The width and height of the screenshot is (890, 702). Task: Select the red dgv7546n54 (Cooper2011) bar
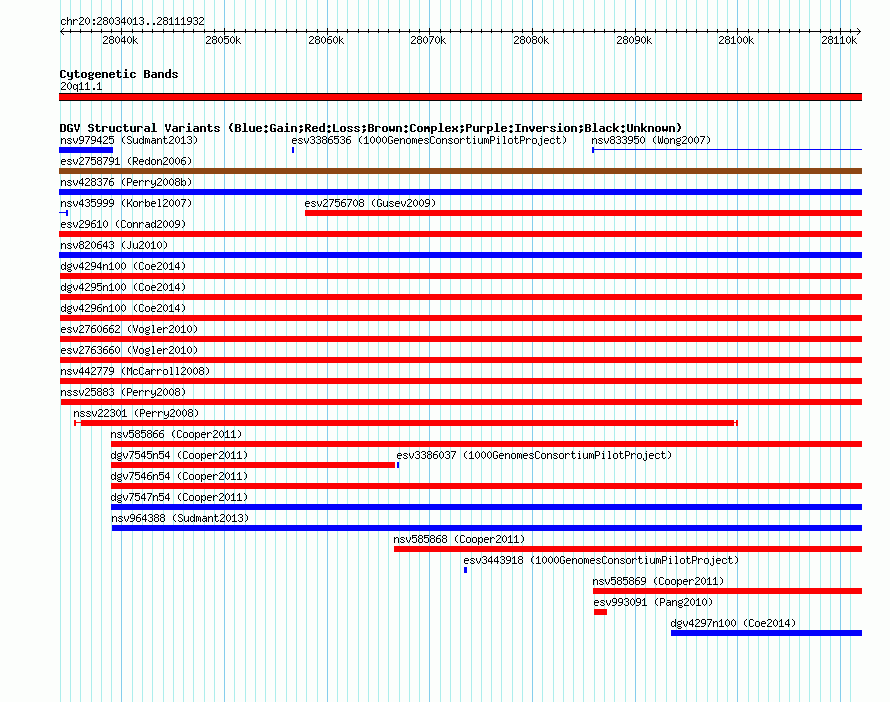[x=486, y=486]
